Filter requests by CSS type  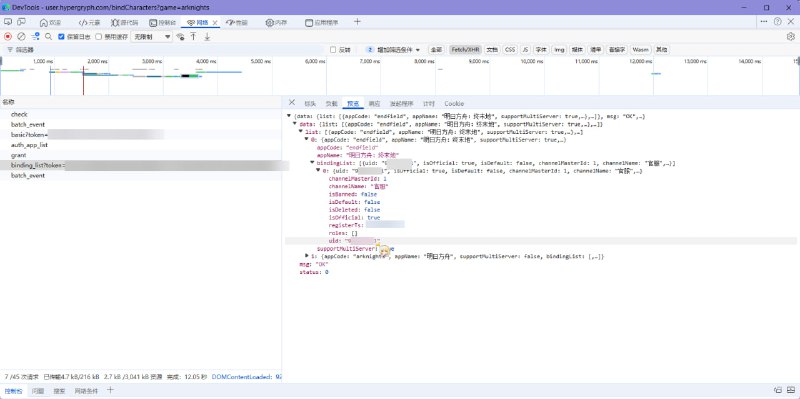(x=510, y=49)
